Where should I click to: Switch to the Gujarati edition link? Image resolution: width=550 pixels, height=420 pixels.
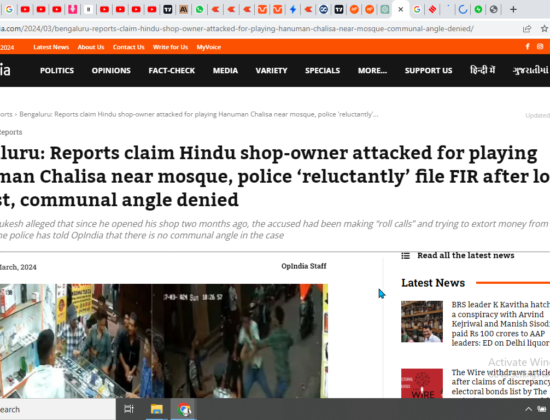tap(531, 70)
